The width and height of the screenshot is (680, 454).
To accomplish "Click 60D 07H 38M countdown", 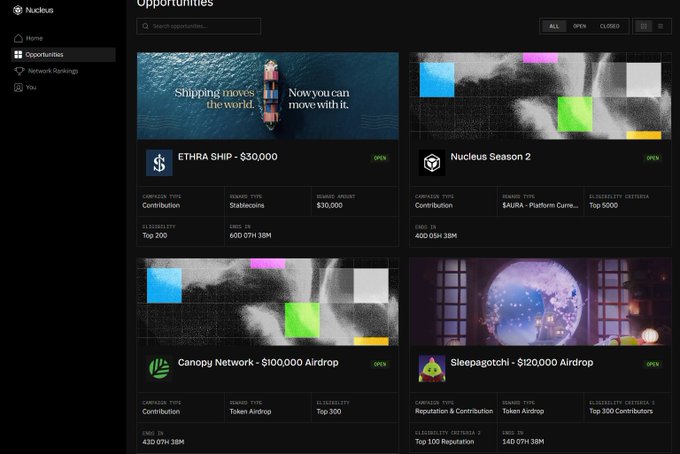I will 250,235.
